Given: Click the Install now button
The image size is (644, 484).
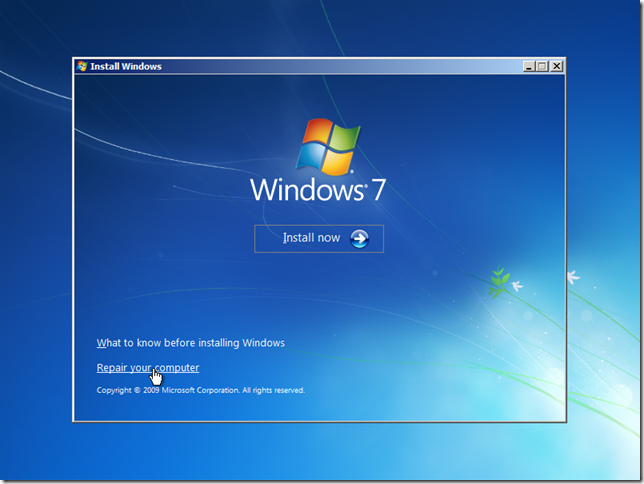Looking at the screenshot, I should click(x=319, y=238).
